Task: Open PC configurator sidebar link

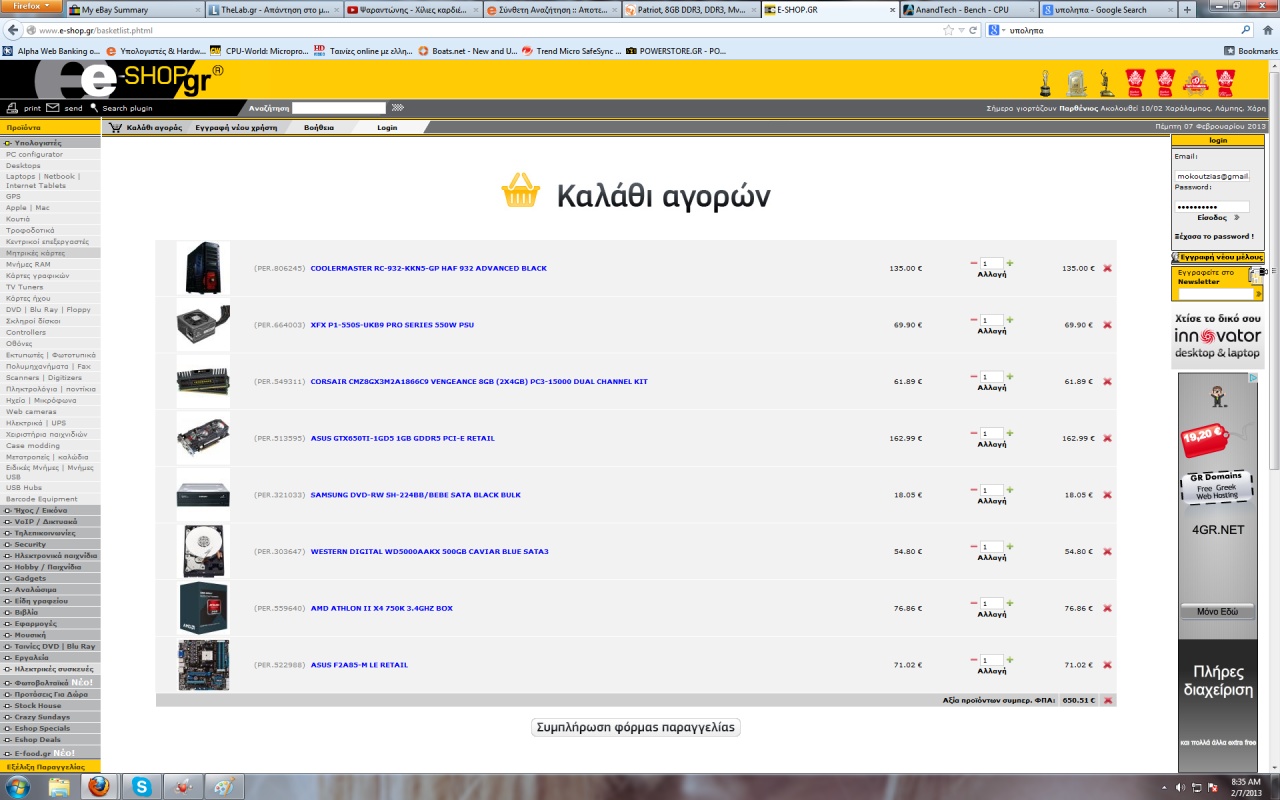Action: [34, 154]
